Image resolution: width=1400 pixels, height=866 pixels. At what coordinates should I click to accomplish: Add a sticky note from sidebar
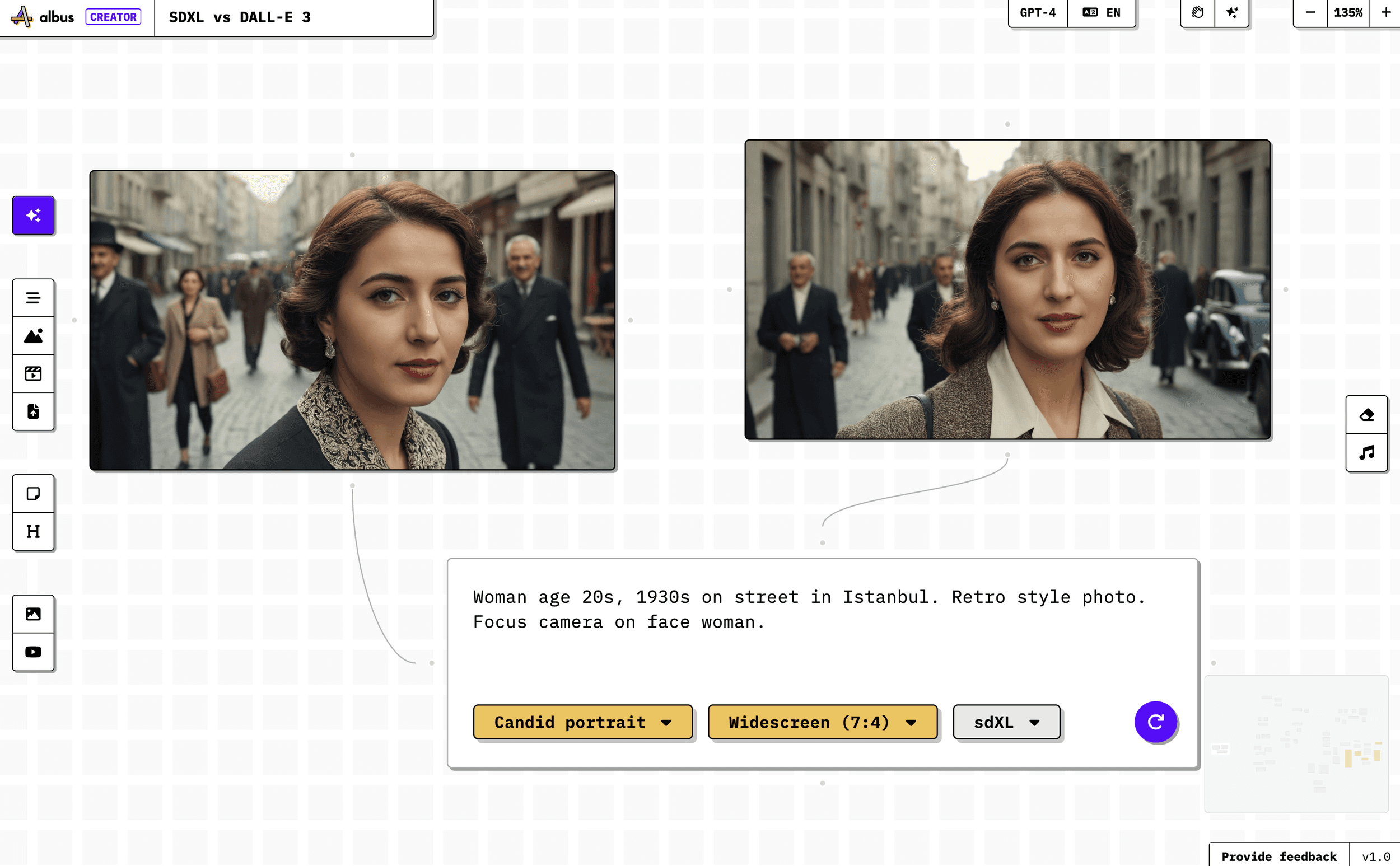tap(33, 494)
